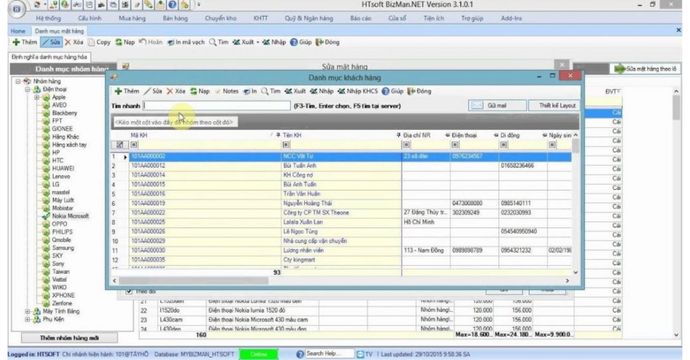Open Xuất dropdown arrow in main toolbar
Image resolution: width=690 pixels, height=360 pixels.
[258, 42]
